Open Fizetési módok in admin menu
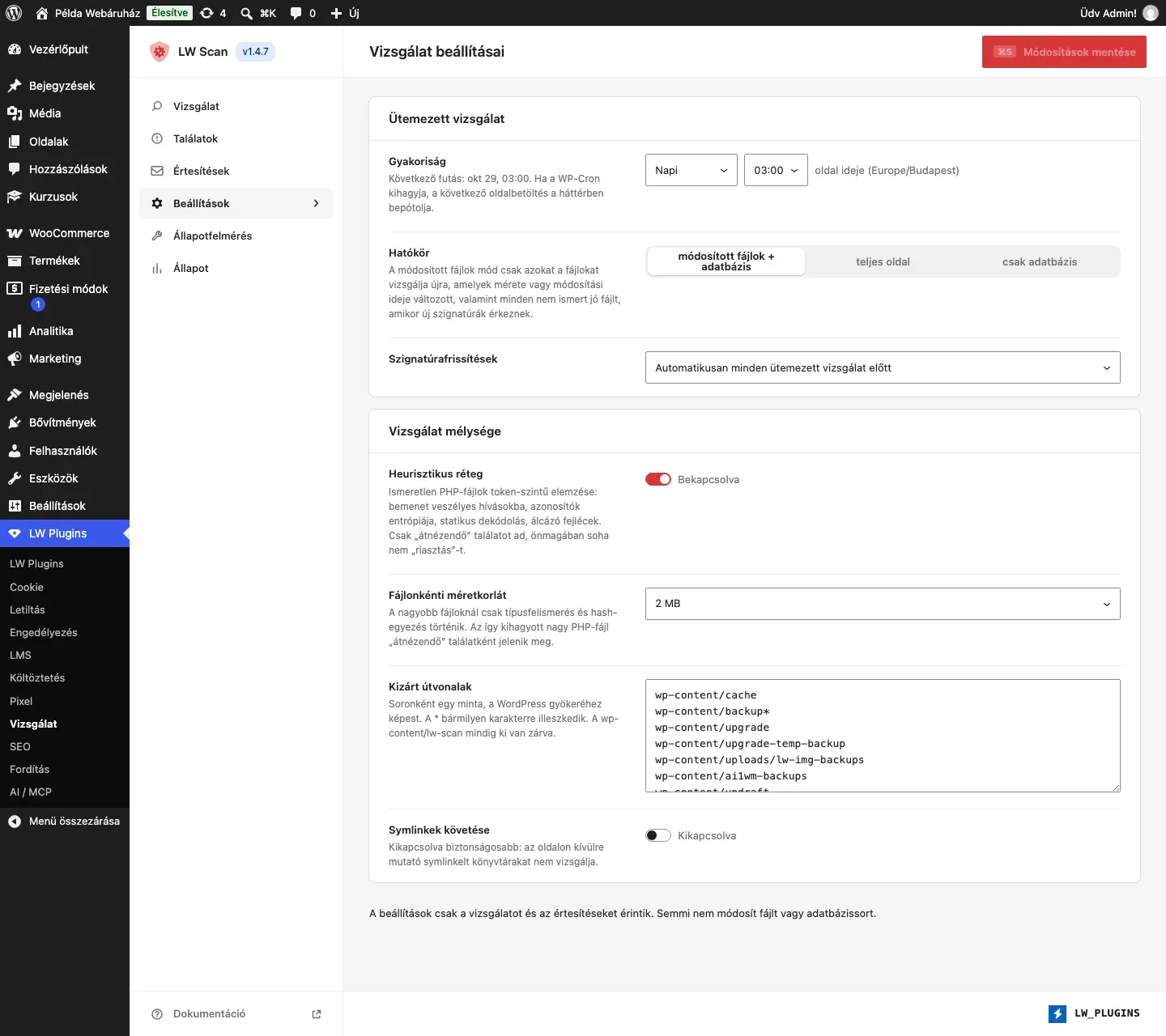This screenshot has height=1036, width=1166. click(x=65, y=295)
